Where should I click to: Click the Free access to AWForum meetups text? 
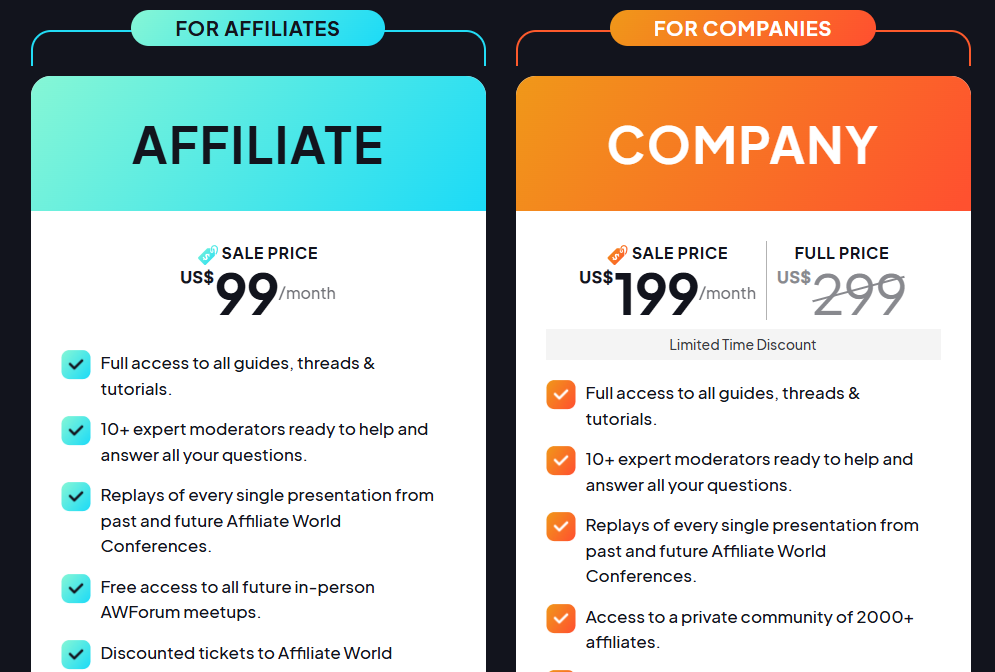point(237,600)
